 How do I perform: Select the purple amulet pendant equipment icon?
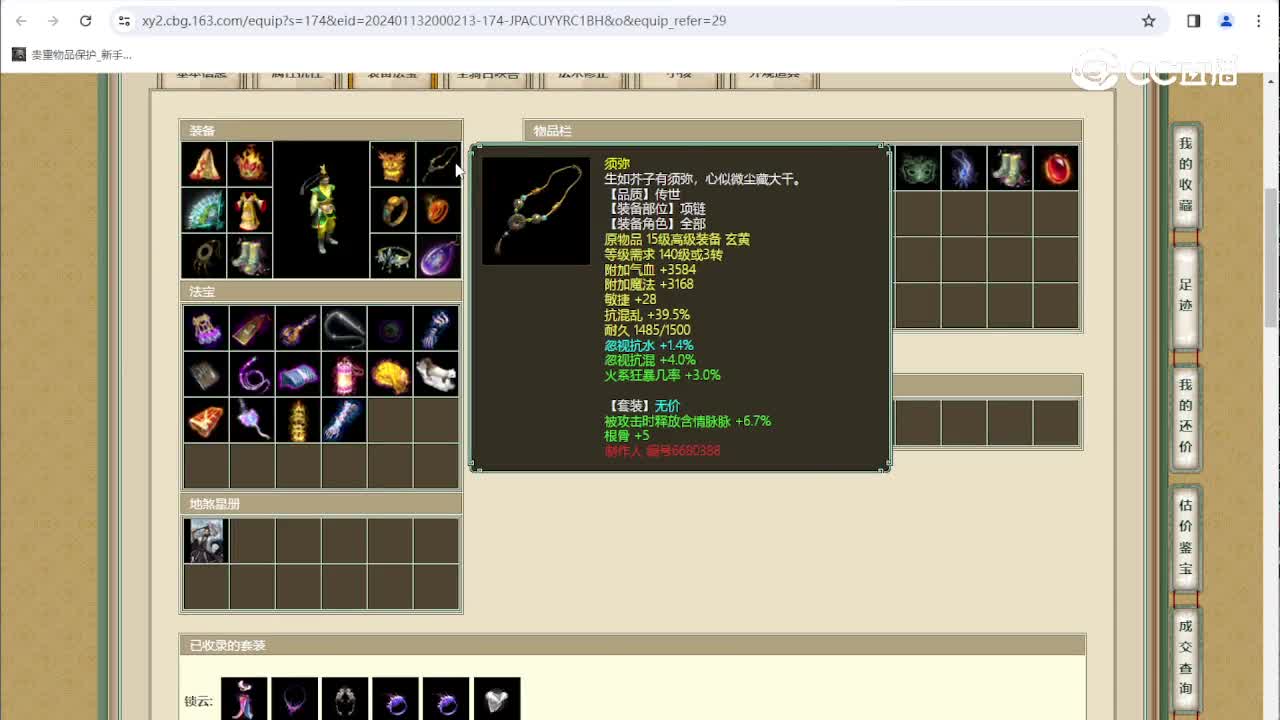(x=438, y=256)
